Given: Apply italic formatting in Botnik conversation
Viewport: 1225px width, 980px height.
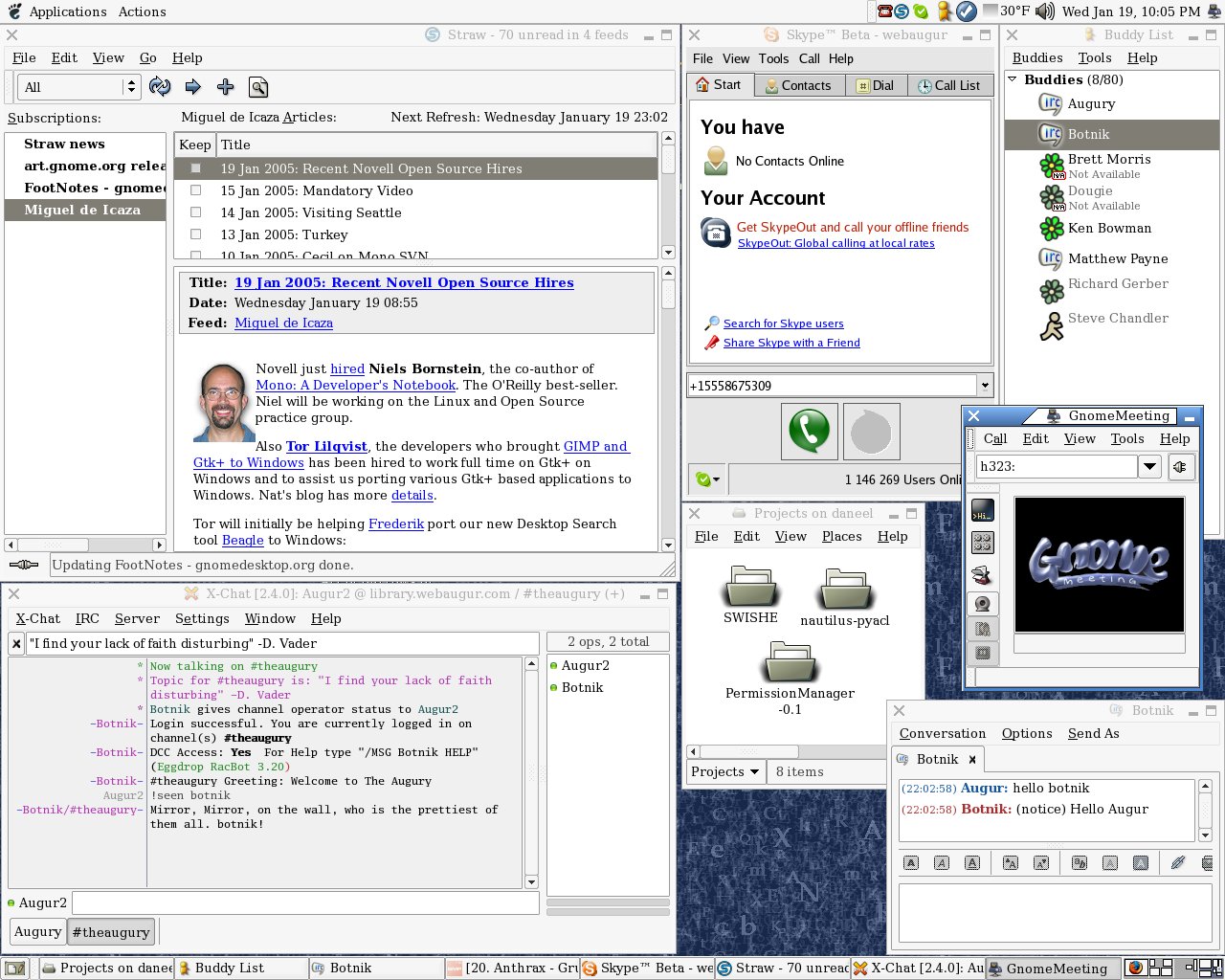Looking at the screenshot, I should coord(942,862).
